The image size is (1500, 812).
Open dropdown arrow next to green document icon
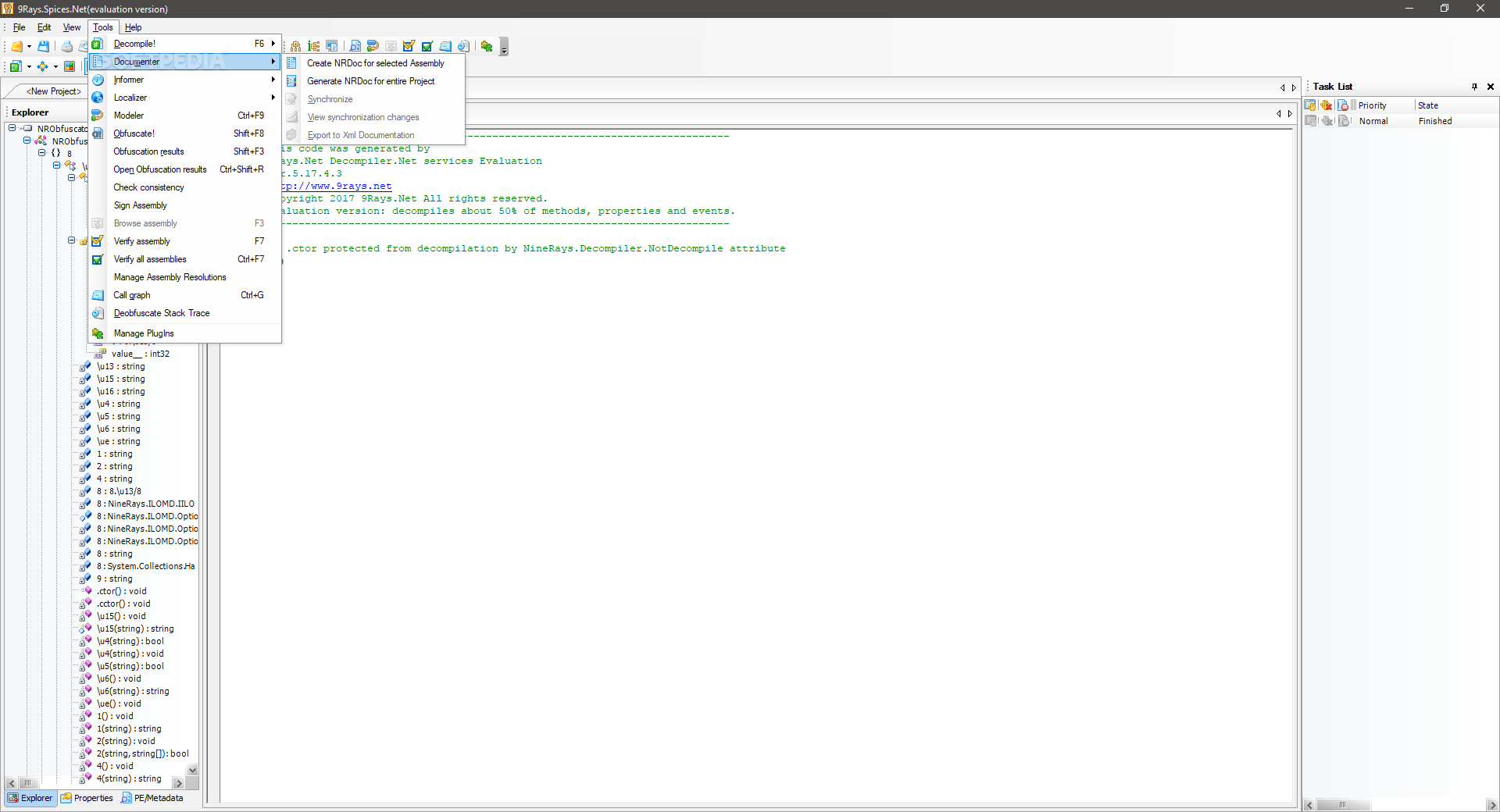[29, 66]
